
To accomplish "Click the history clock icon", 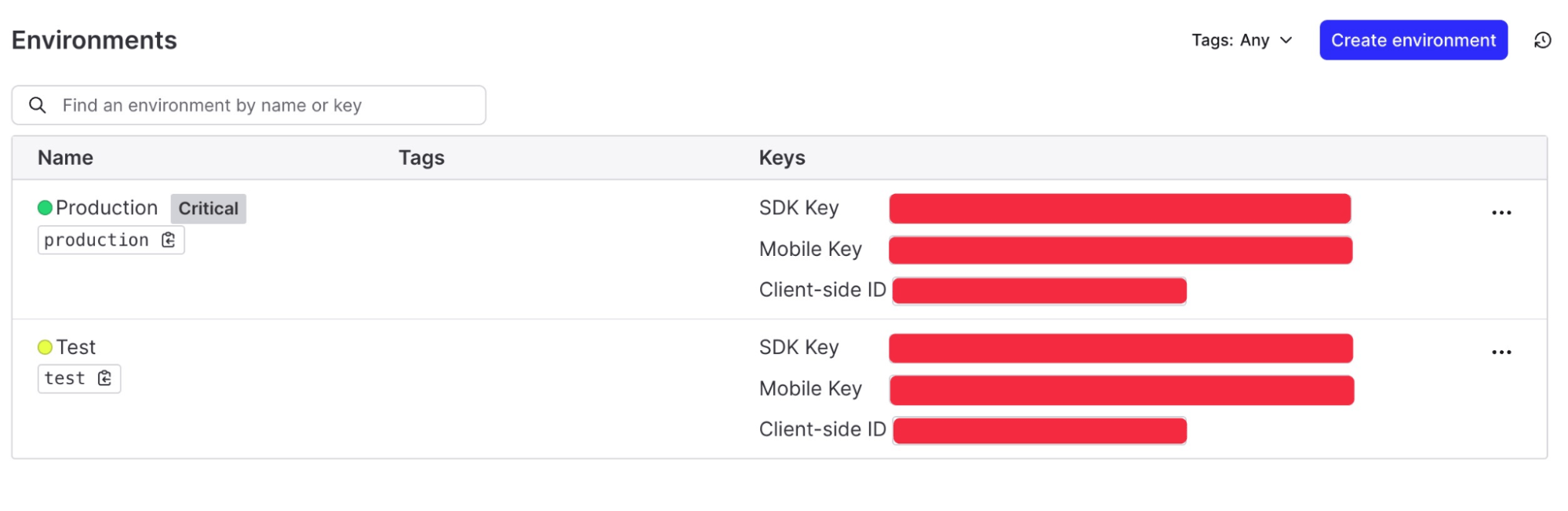I will (1542, 40).
